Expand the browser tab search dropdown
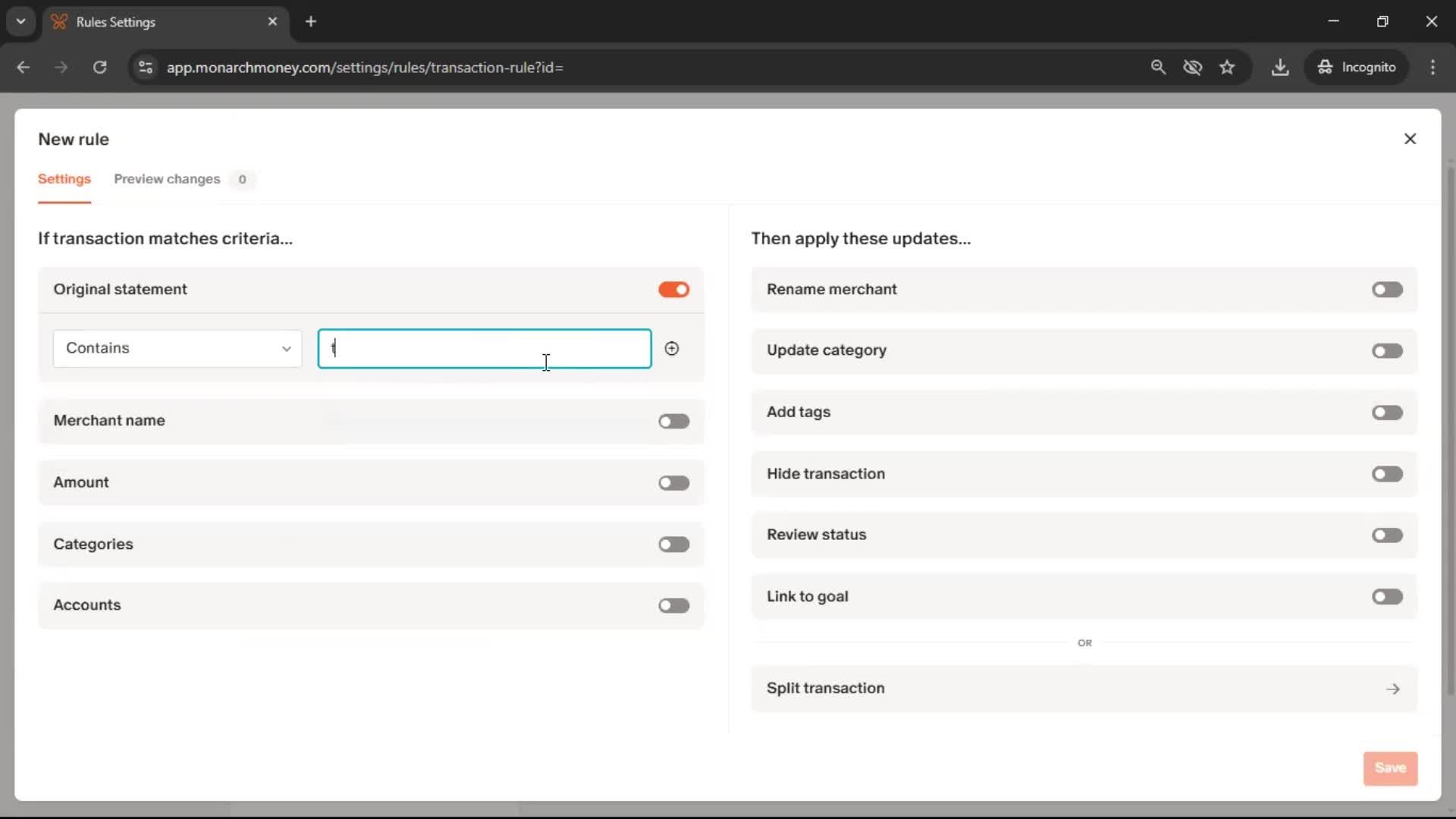 [x=20, y=21]
